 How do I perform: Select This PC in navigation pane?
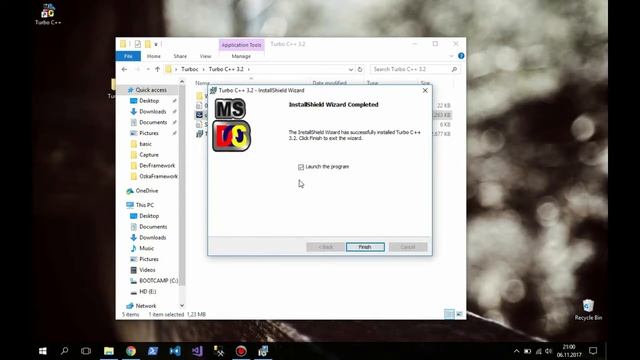pos(144,205)
